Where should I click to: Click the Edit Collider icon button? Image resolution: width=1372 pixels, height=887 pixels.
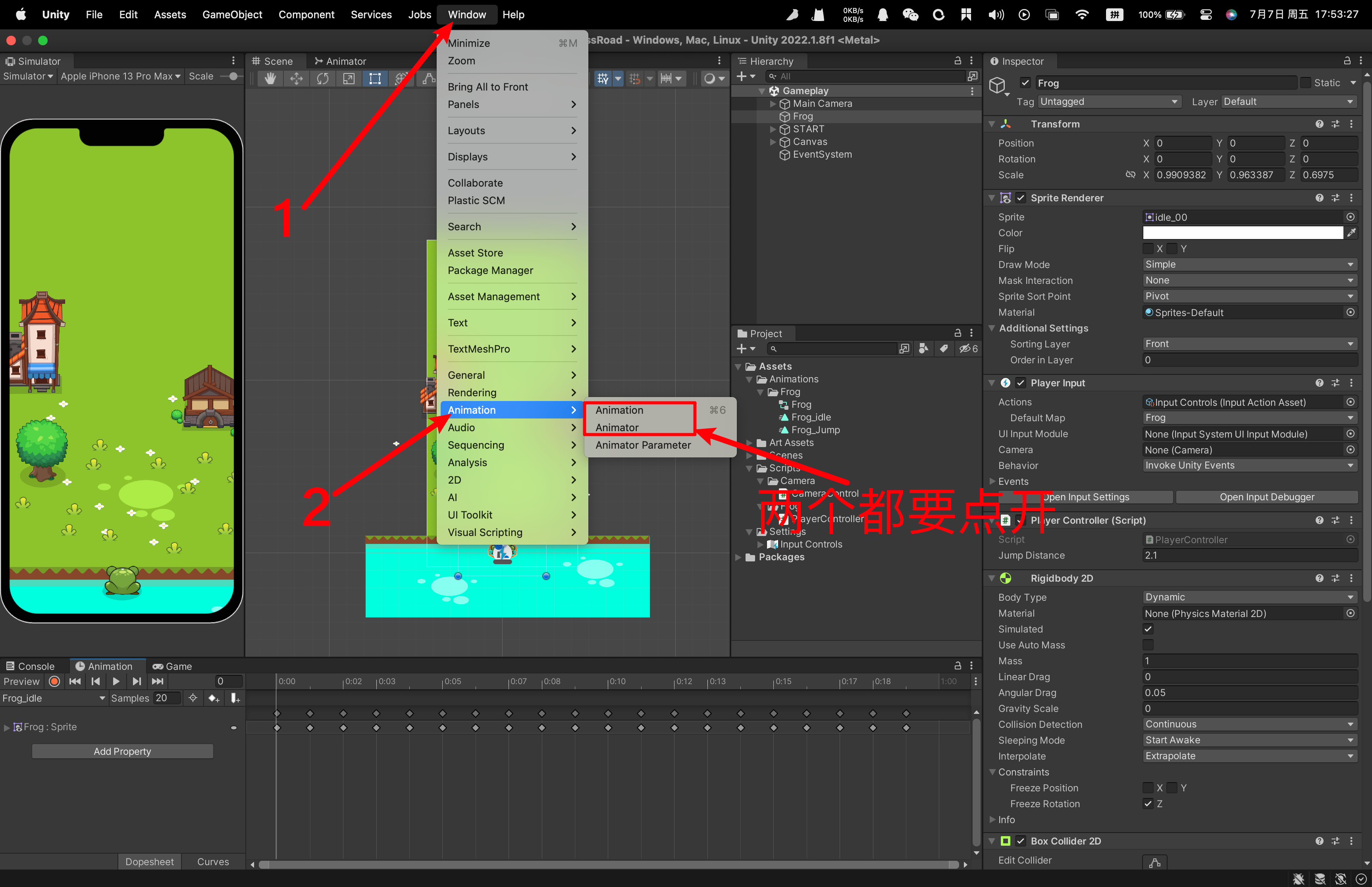[x=1155, y=862]
